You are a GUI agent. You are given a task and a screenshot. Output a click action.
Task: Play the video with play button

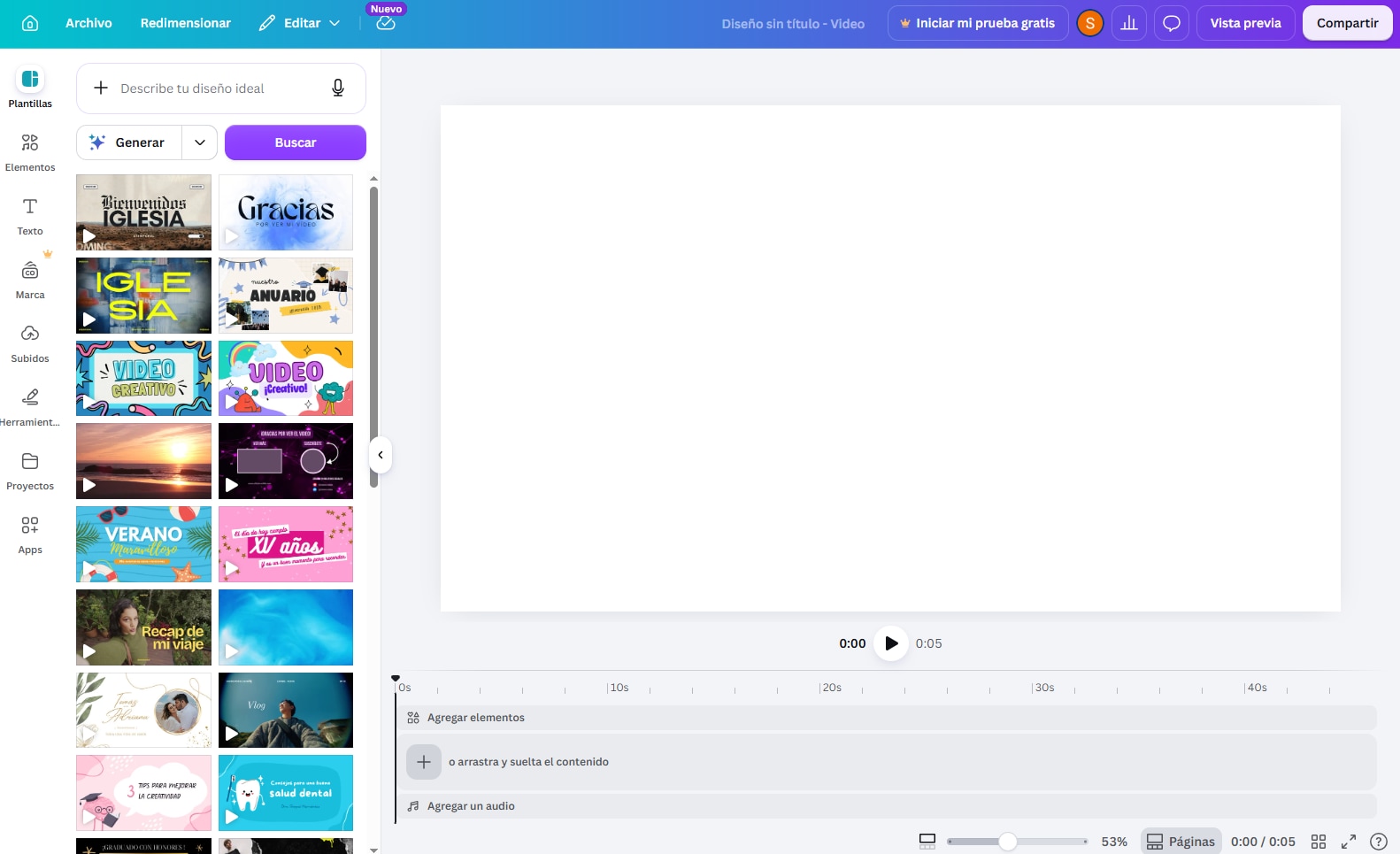(x=891, y=643)
